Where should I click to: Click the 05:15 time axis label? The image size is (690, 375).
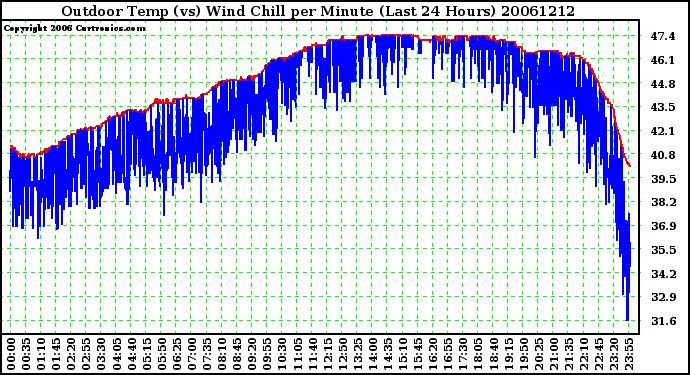coord(147,354)
